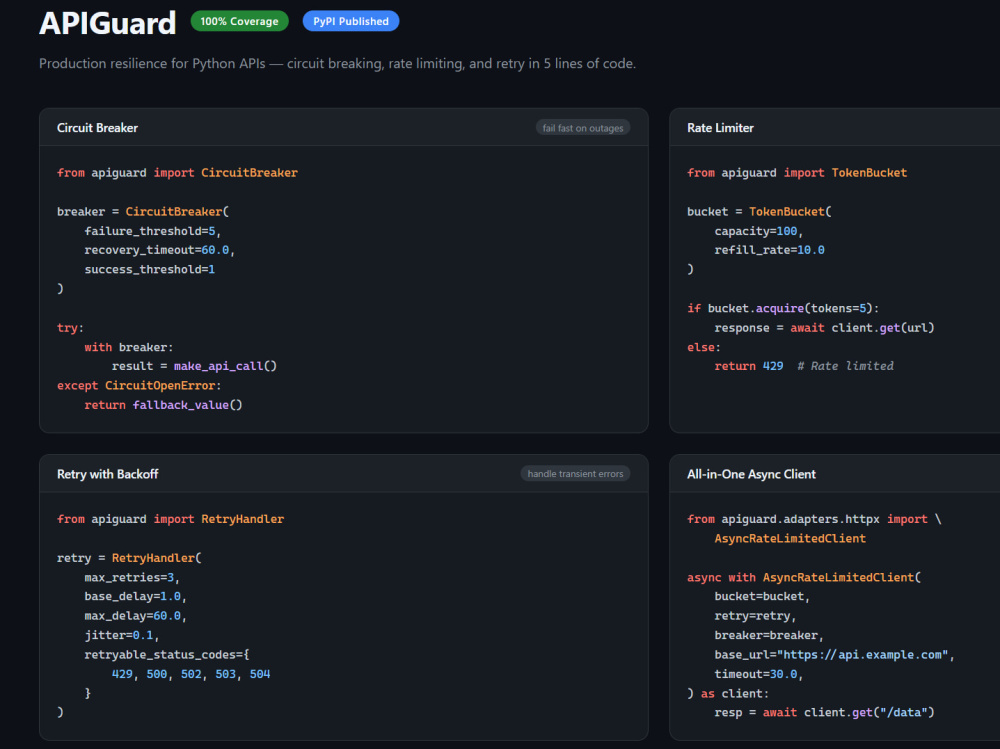Click the 'if bucket.acquire(tokens=5):' line
The image size is (1000, 749).
(783, 309)
